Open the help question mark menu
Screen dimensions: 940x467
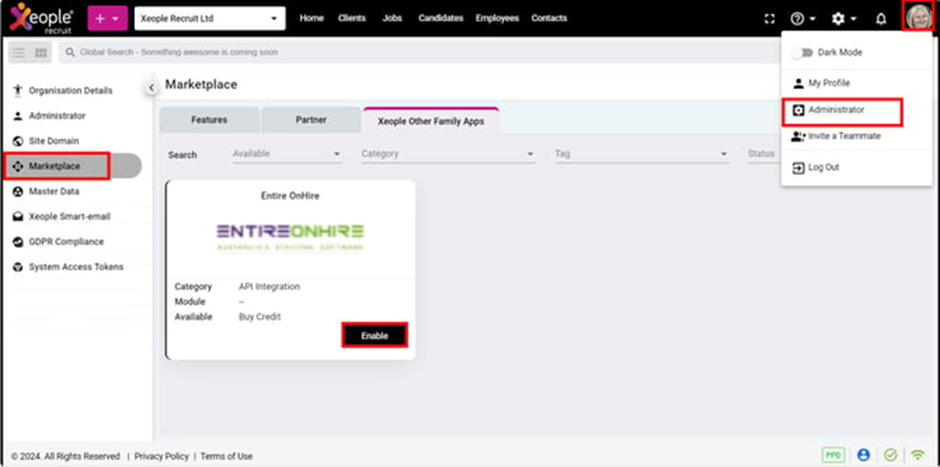803,19
